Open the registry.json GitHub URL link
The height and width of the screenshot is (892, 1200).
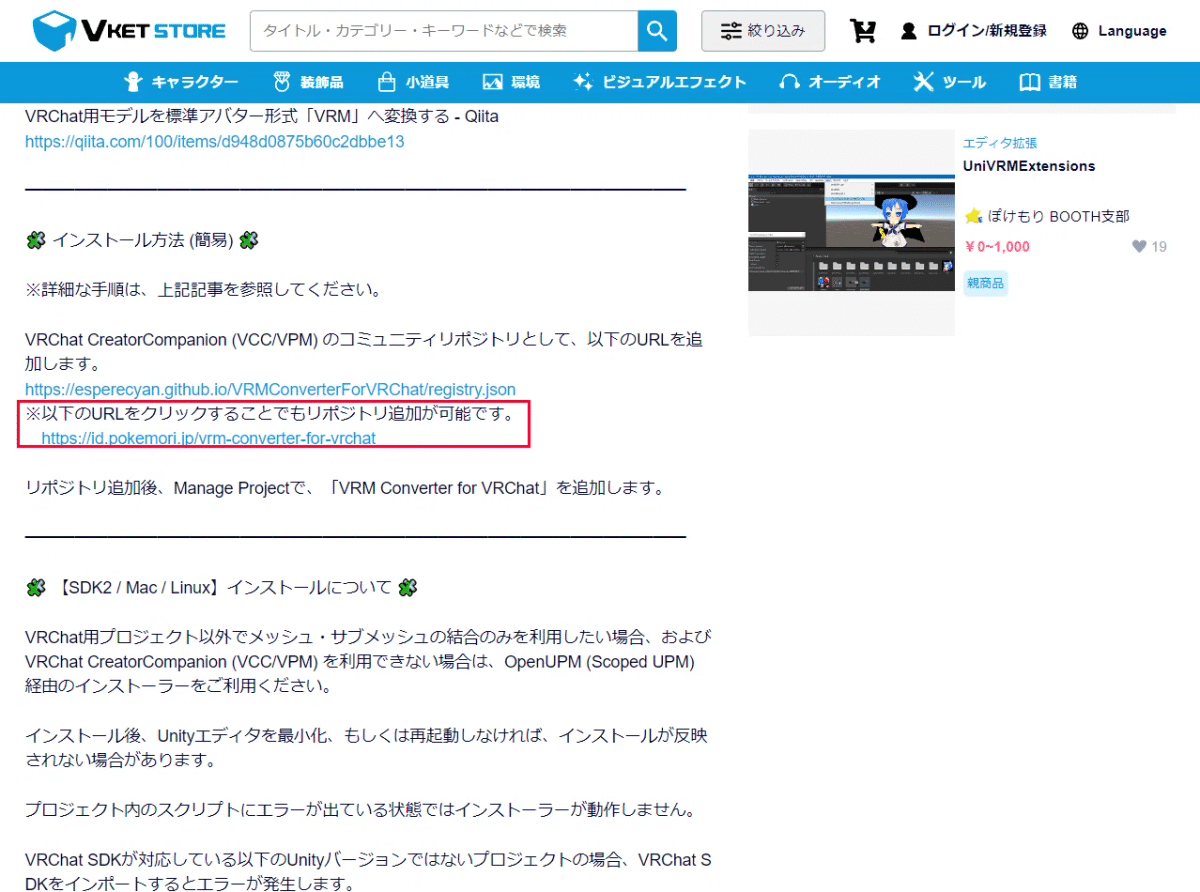[271, 388]
